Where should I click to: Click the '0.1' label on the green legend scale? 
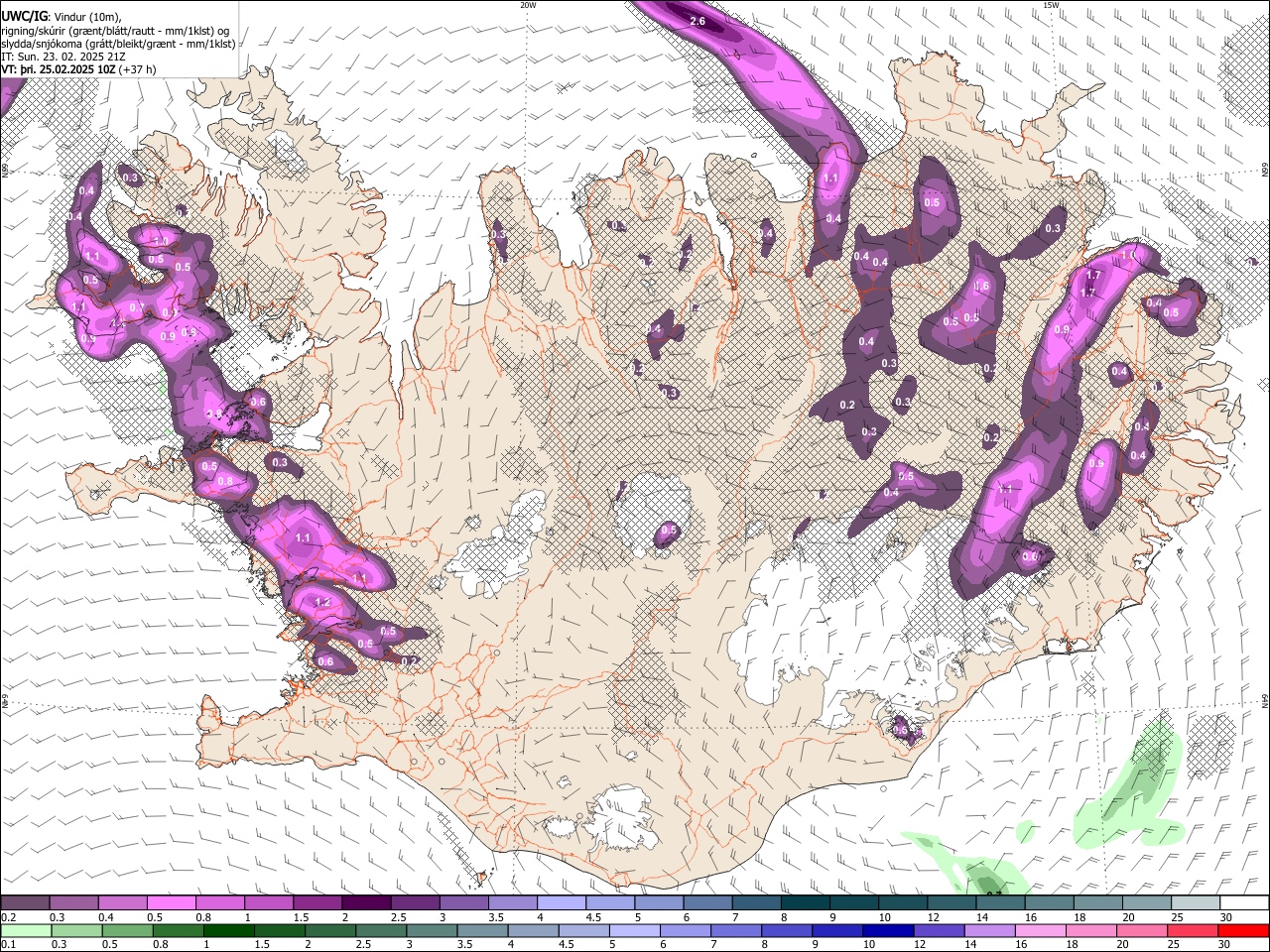(x=8, y=945)
